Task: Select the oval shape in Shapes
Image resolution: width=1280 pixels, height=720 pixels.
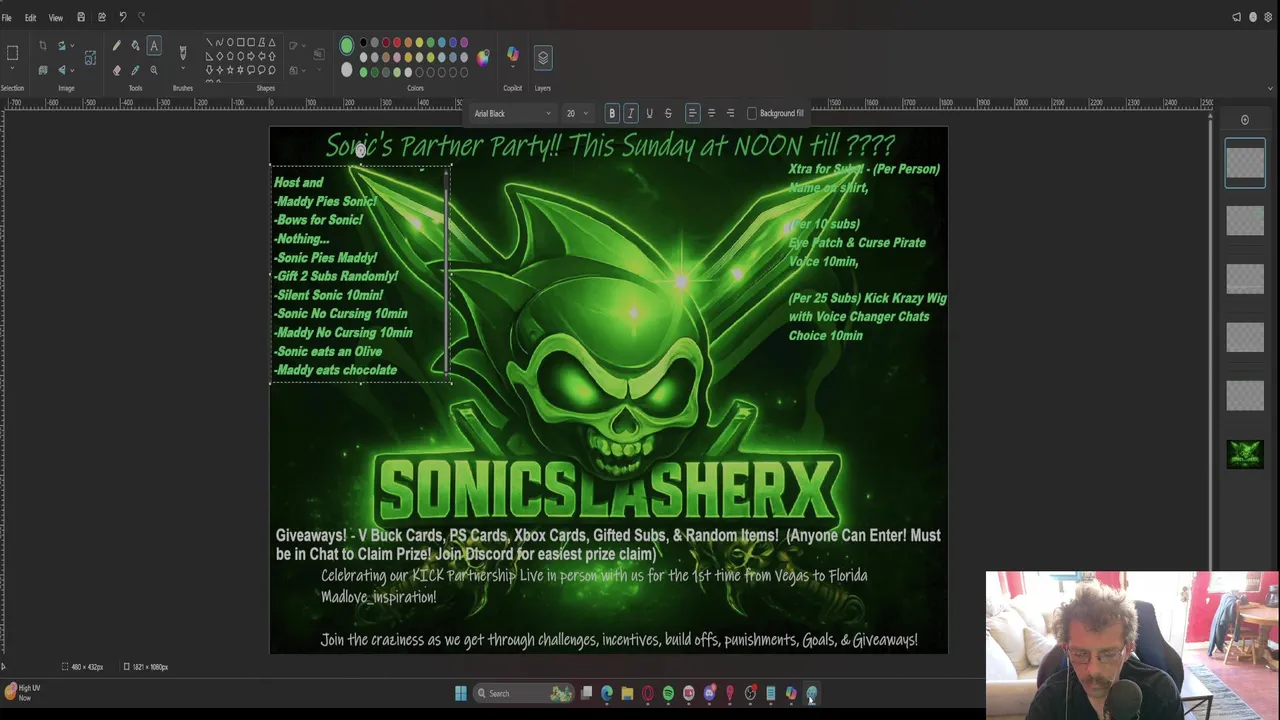Action: (229, 43)
